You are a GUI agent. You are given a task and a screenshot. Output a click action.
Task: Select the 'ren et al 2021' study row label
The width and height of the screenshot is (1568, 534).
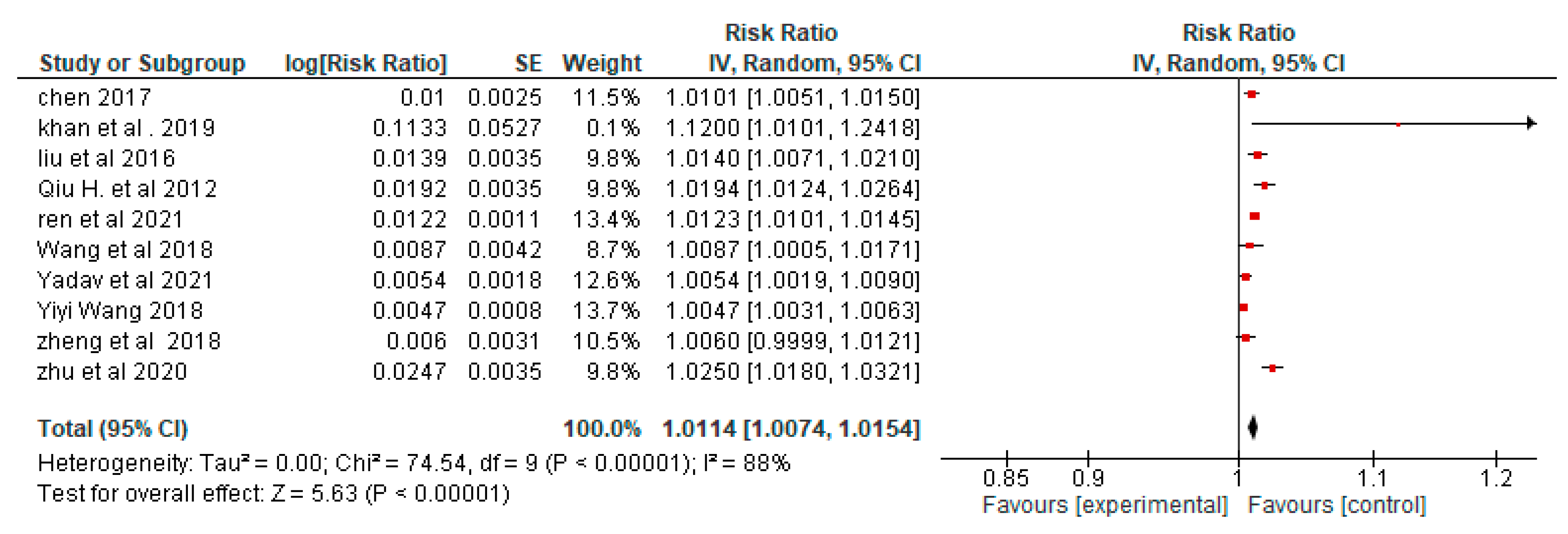coord(110,219)
